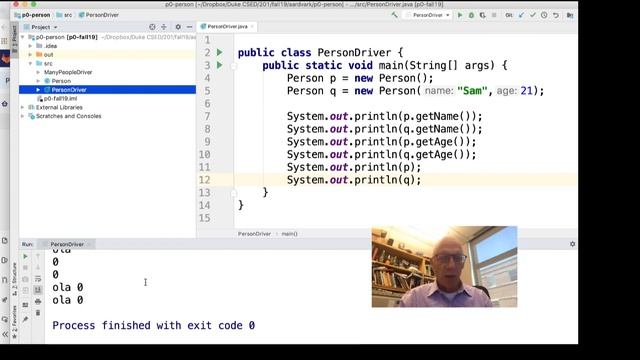640x360 pixels.
Task: Select the Person class in the tree
Action: coord(61,81)
